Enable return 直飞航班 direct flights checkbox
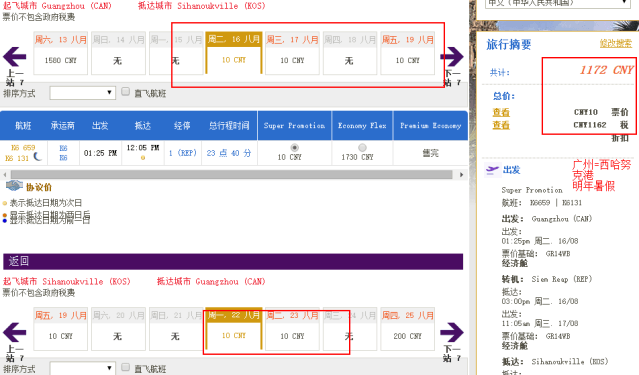This screenshot has height=375, width=639. (126, 367)
